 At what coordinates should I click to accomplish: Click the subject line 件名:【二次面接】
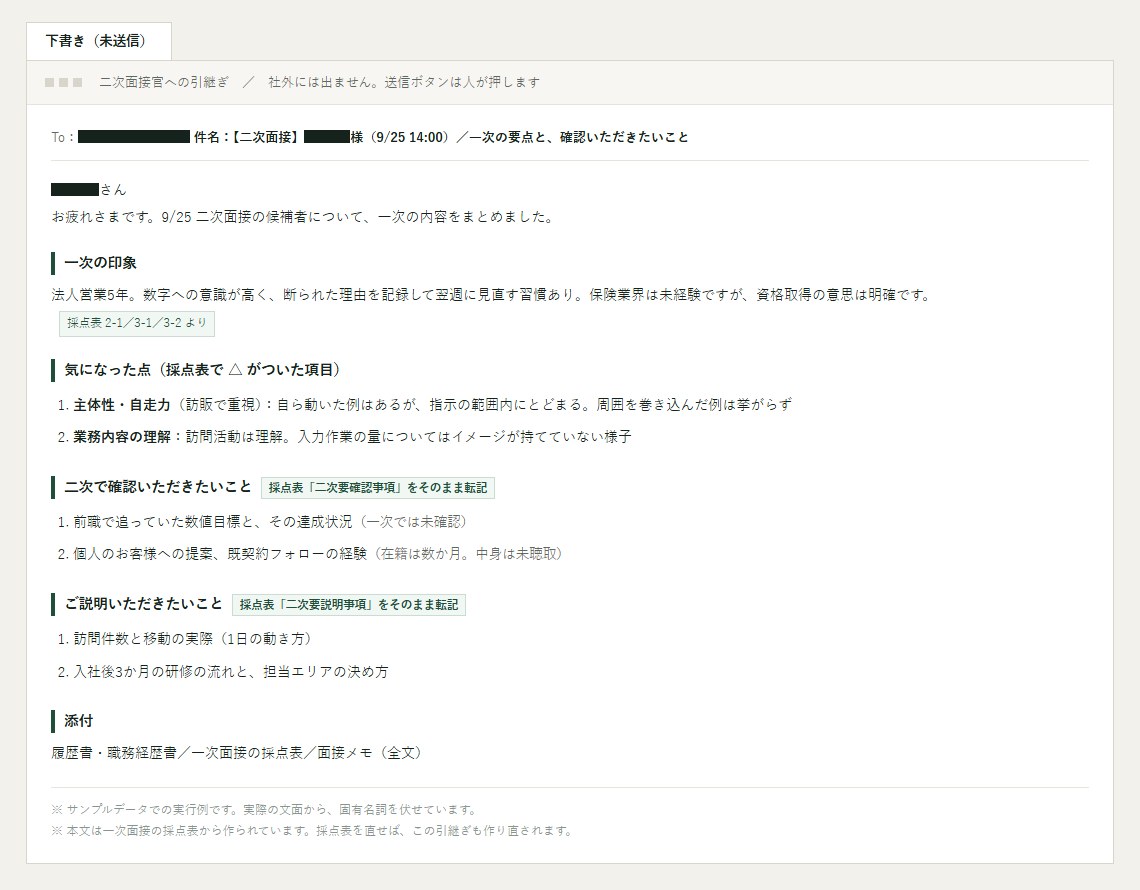441,137
